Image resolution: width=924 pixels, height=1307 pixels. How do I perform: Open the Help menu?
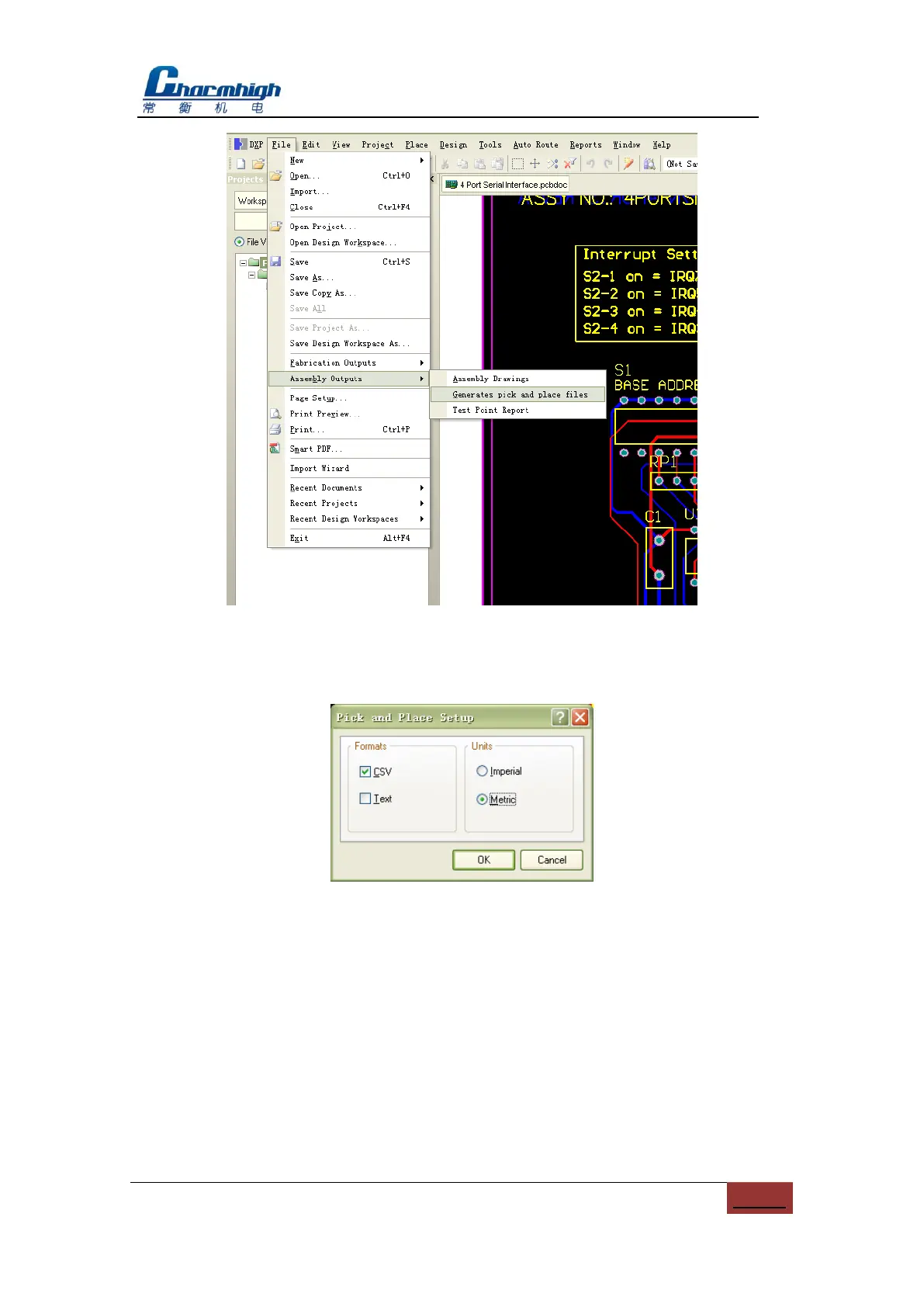662,145
